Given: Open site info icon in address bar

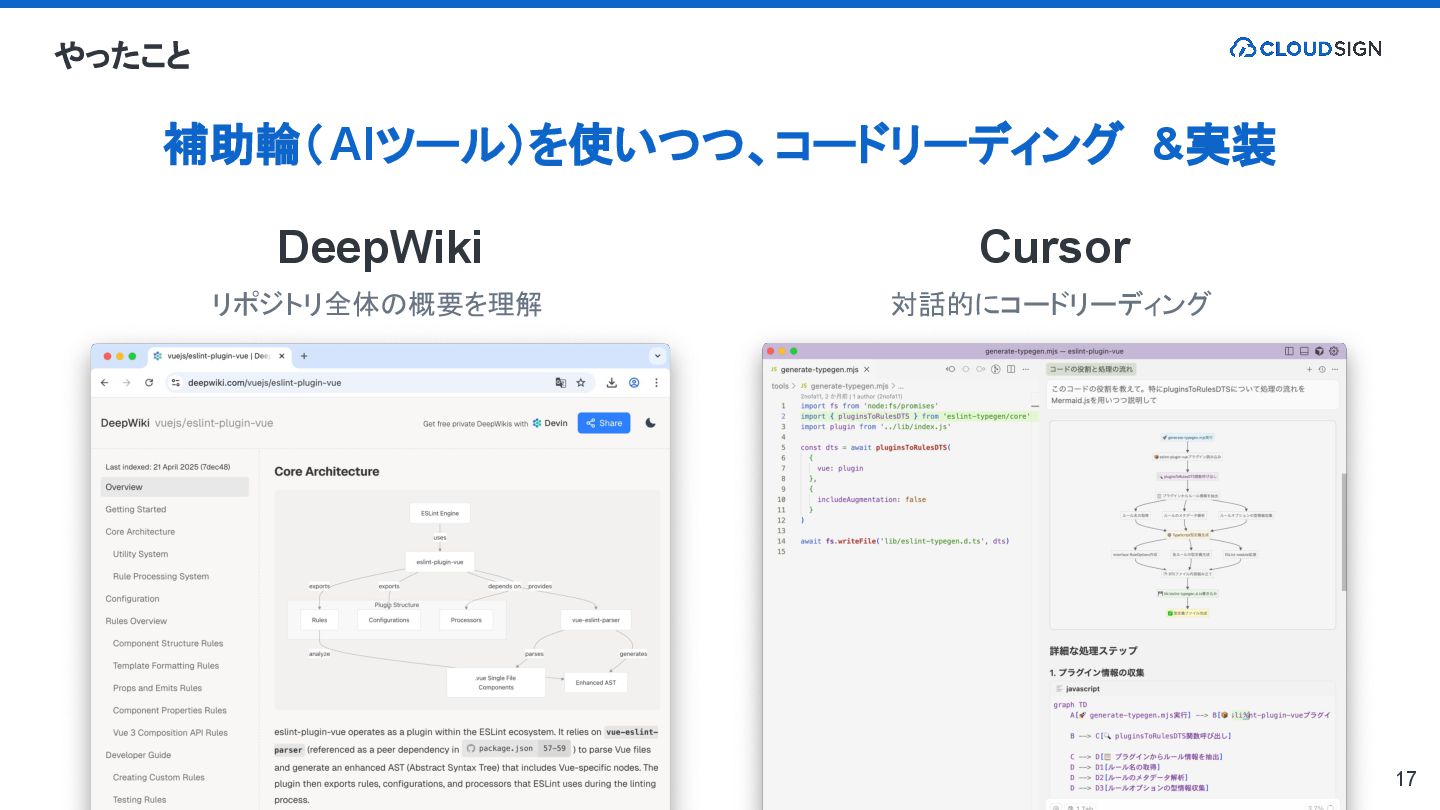Looking at the screenshot, I should point(175,382).
